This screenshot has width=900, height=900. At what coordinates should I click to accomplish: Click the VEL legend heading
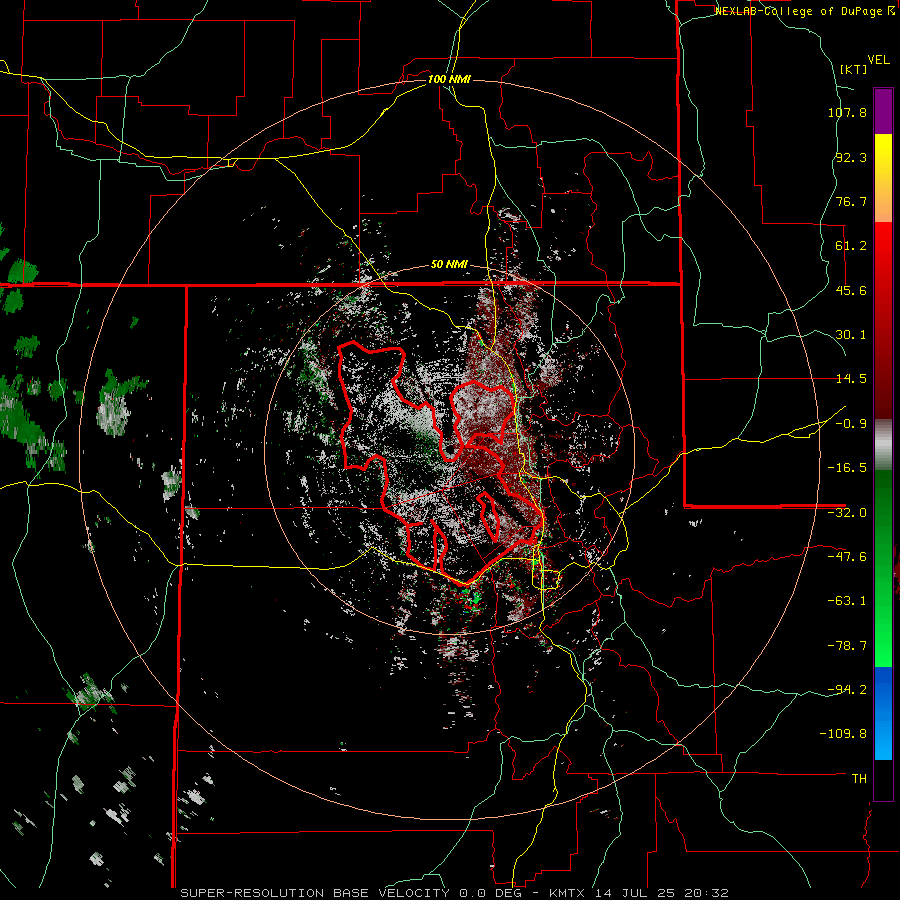pyautogui.click(x=878, y=59)
